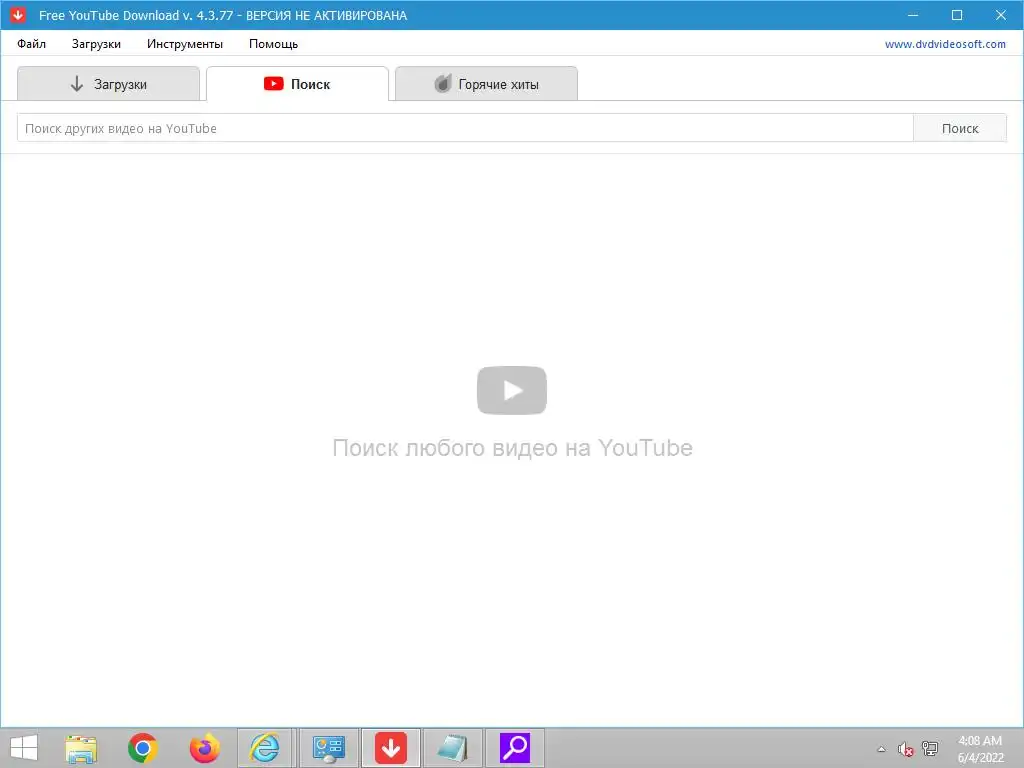This screenshot has height=768, width=1024.
Task: Maximize the Free YouTube Download window
Action: tap(957, 15)
